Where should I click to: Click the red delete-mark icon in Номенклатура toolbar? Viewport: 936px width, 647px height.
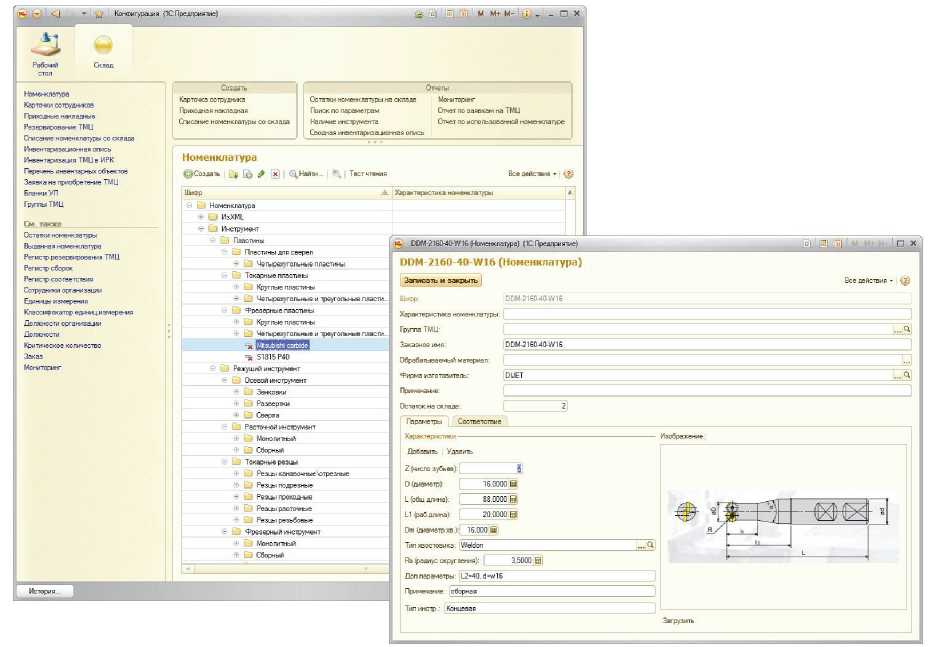[275, 174]
